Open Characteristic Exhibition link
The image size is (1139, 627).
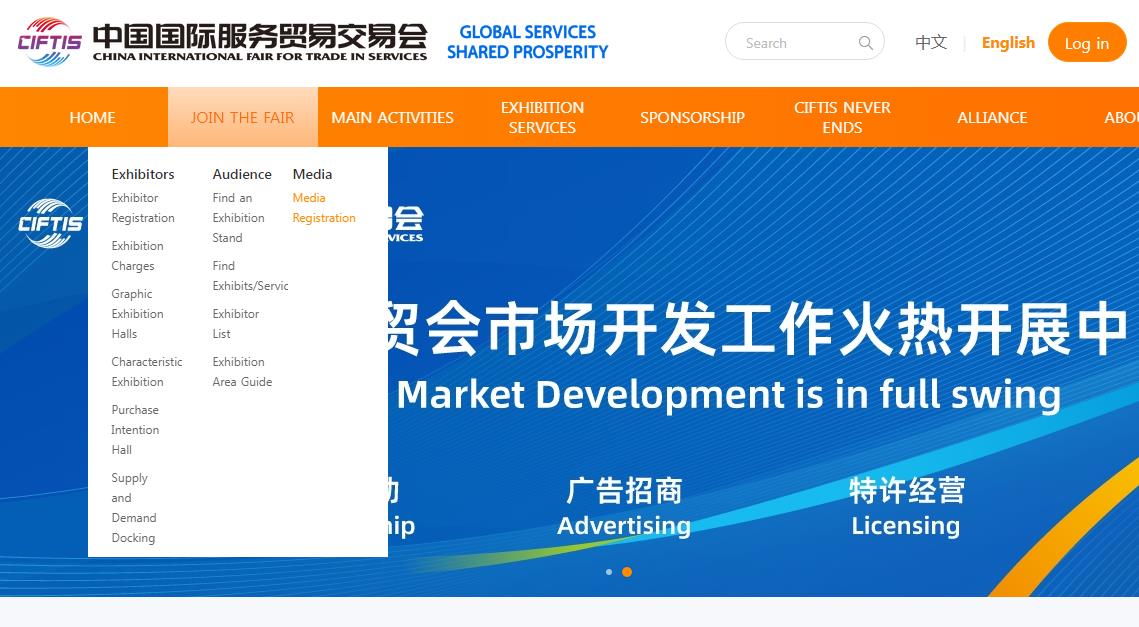point(147,372)
